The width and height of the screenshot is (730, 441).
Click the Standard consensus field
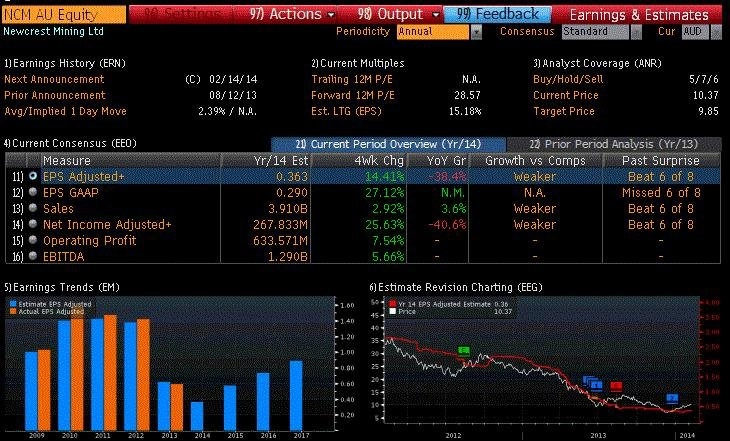click(x=595, y=32)
